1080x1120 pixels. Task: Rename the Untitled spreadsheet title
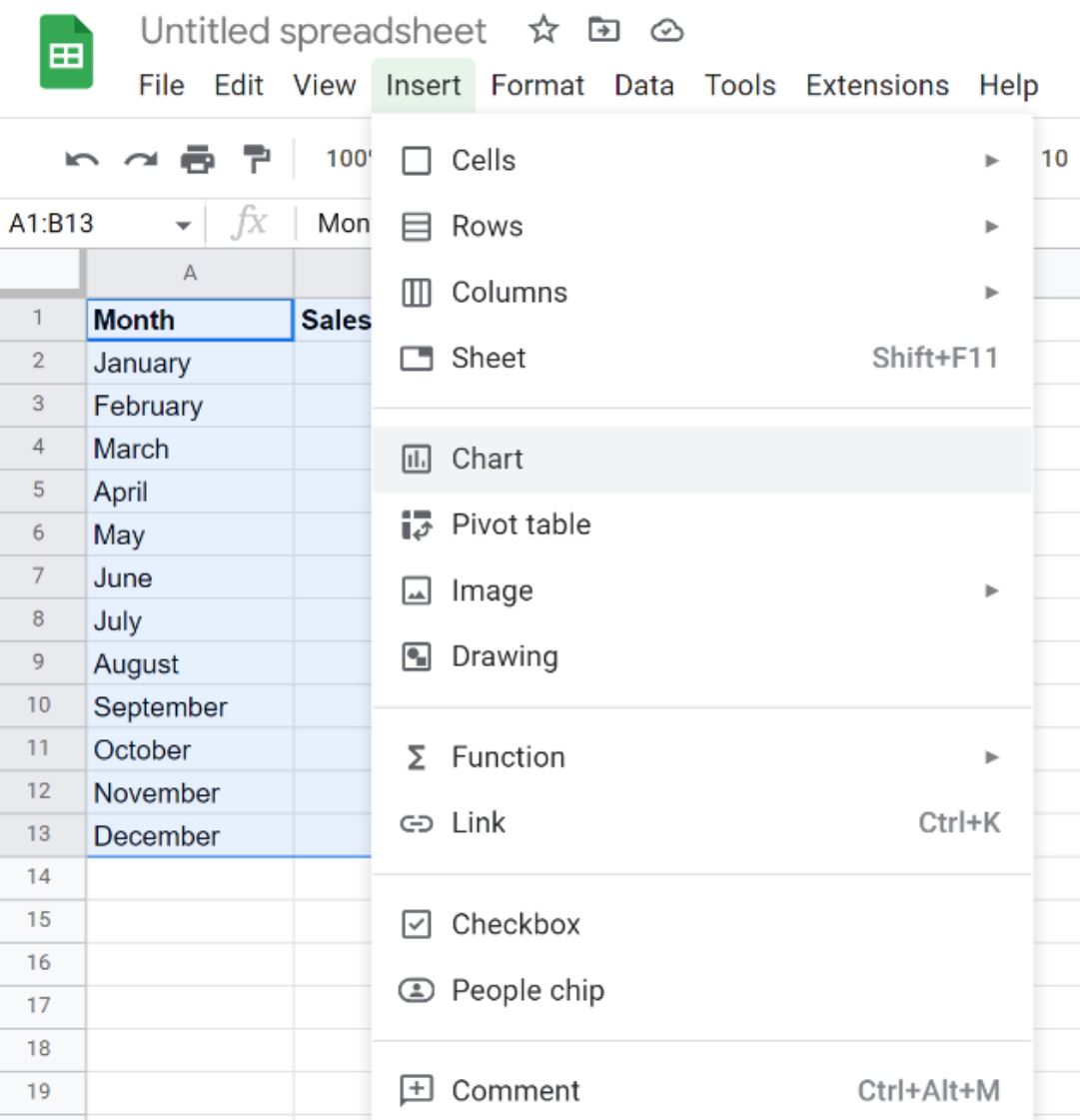pos(313,31)
